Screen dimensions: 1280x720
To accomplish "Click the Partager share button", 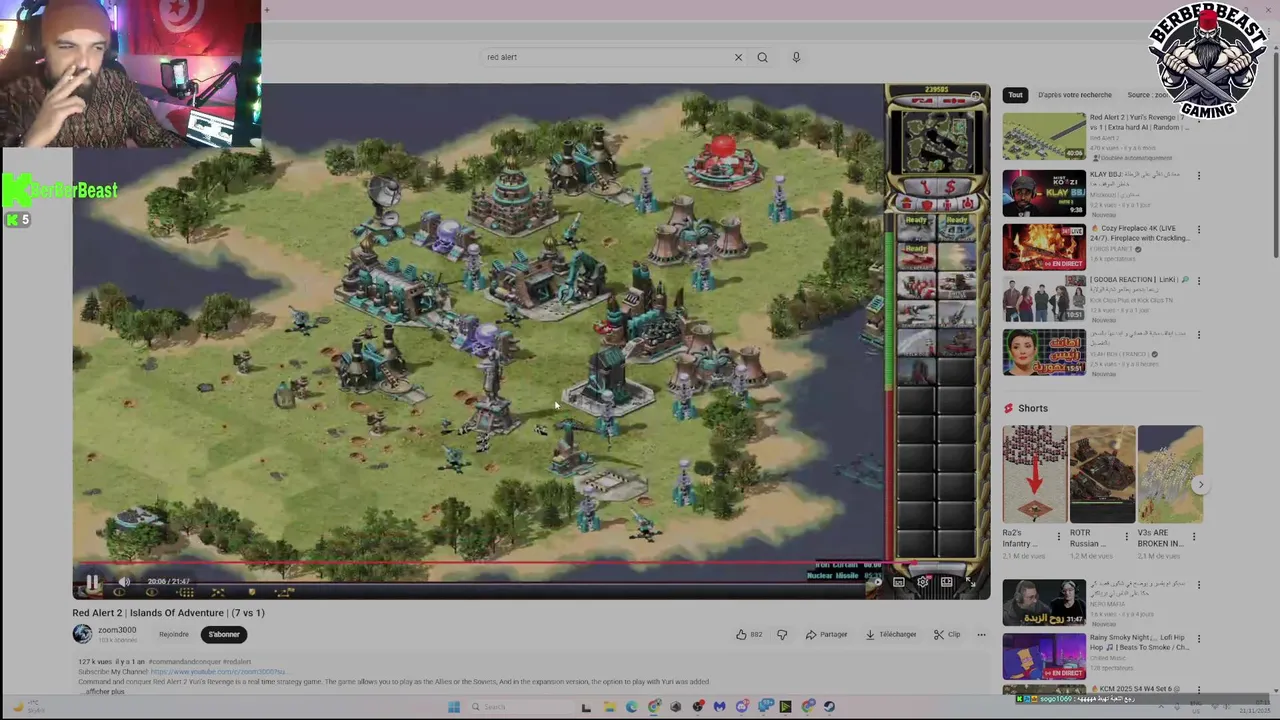I will click(x=826, y=634).
